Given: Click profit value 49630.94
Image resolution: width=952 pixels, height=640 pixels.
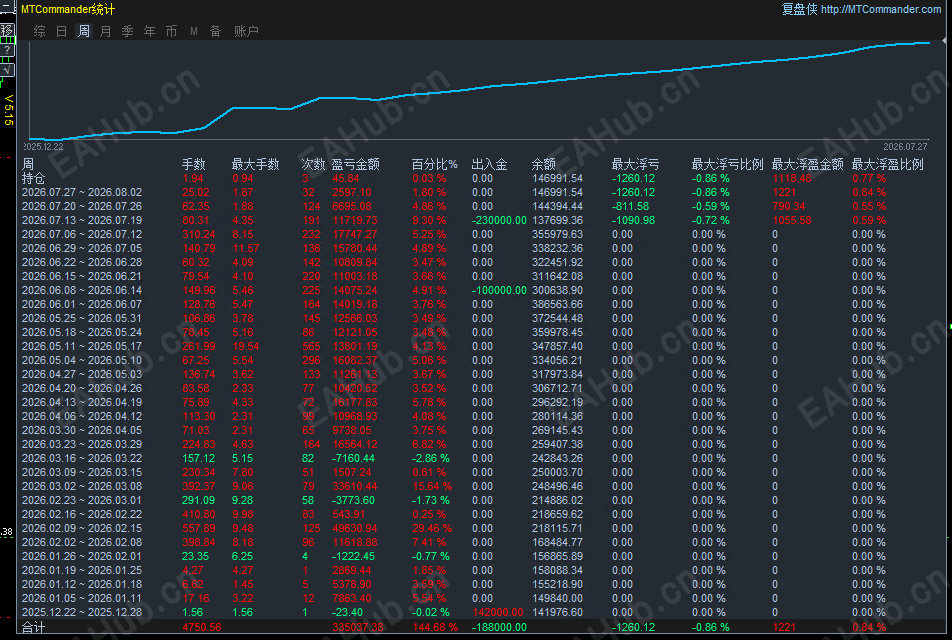Looking at the screenshot, I should point(355,528).
